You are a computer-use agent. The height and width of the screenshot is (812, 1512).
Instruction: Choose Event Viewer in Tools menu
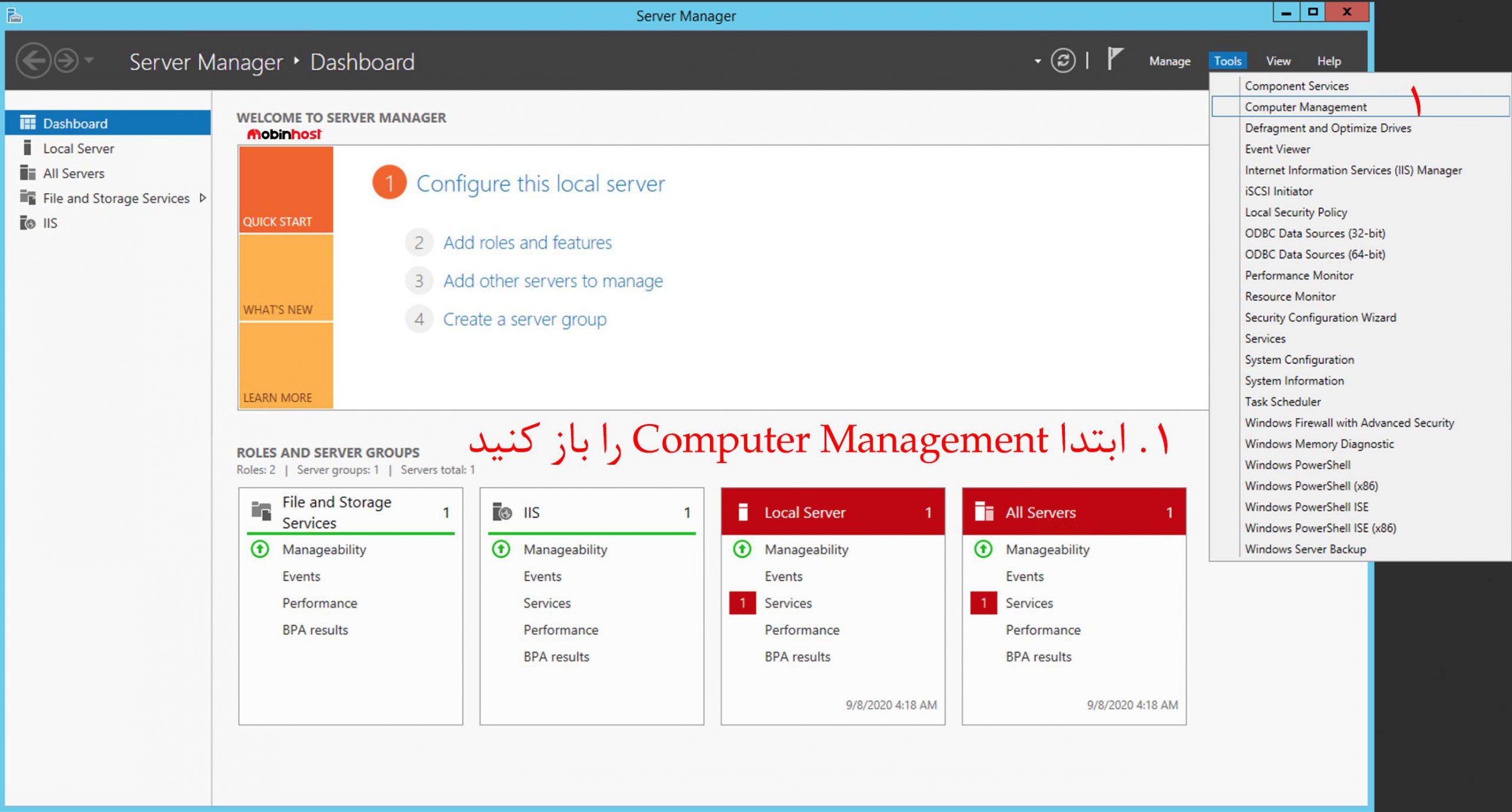(1277, 149)
